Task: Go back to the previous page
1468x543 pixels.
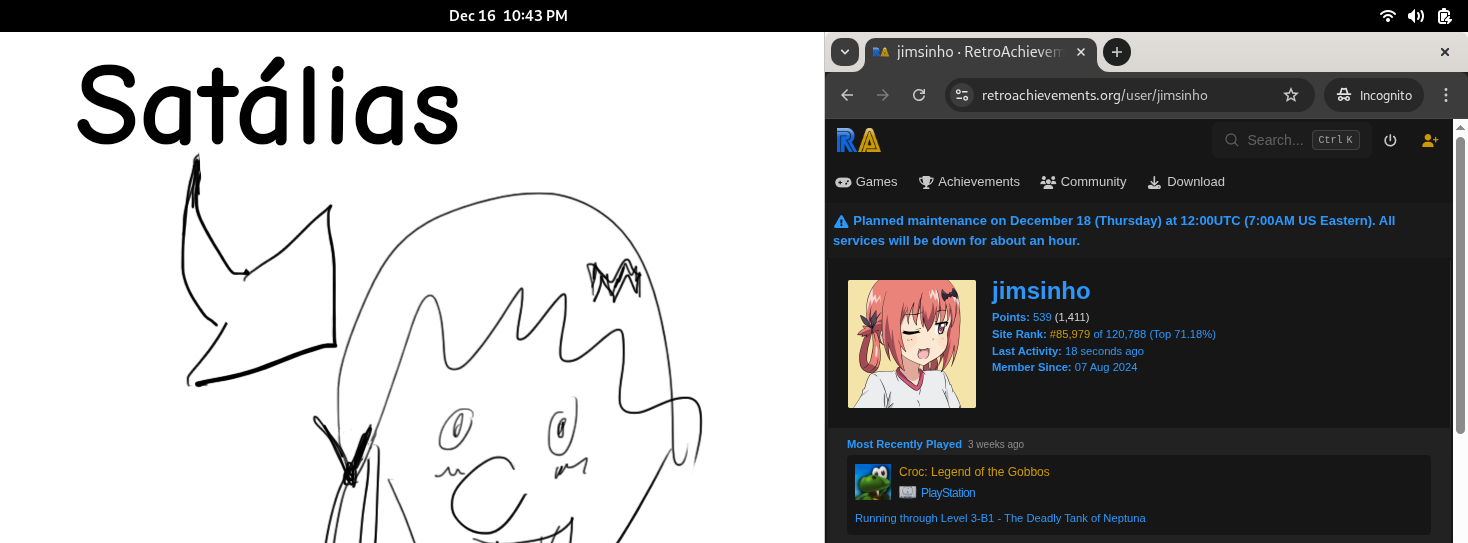Action: click(847, 95)
